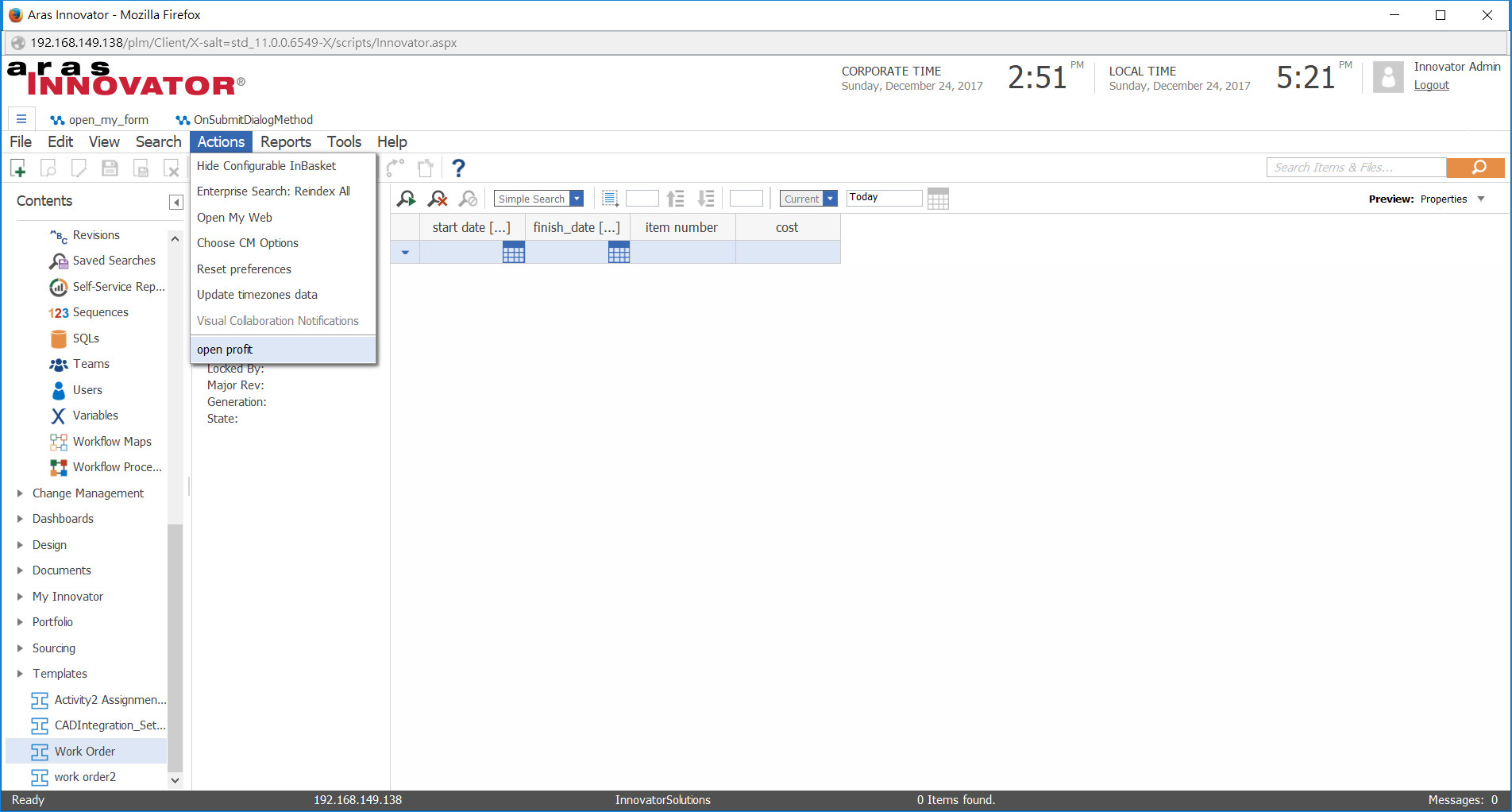This screenshot has width=1512, height=812.
Task: Open the Help question mark icon
Action: pos(458,168)
